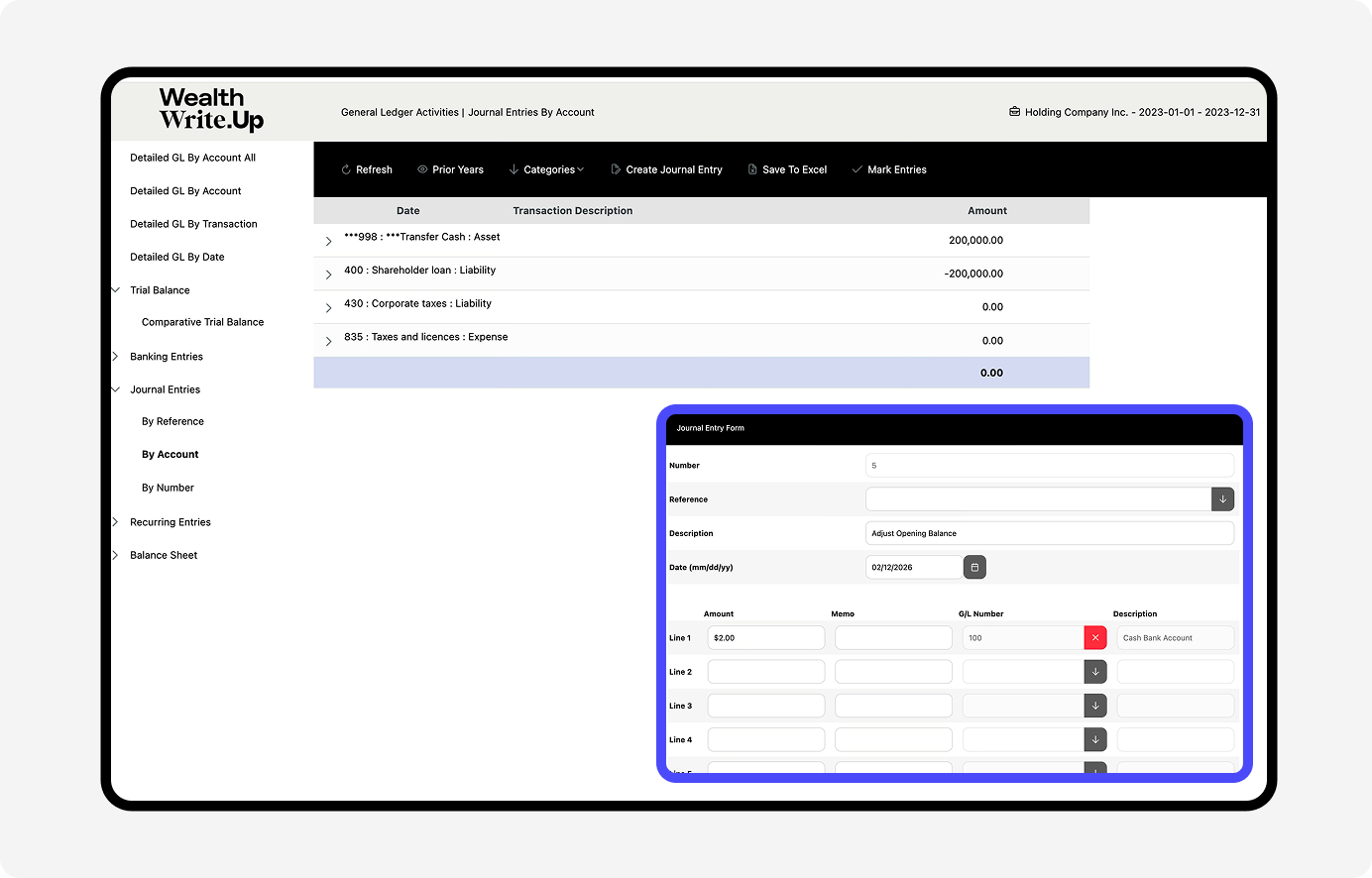Click the Prior Years eye icon
Screen dimensions: 1372x878
coord(422,169)
